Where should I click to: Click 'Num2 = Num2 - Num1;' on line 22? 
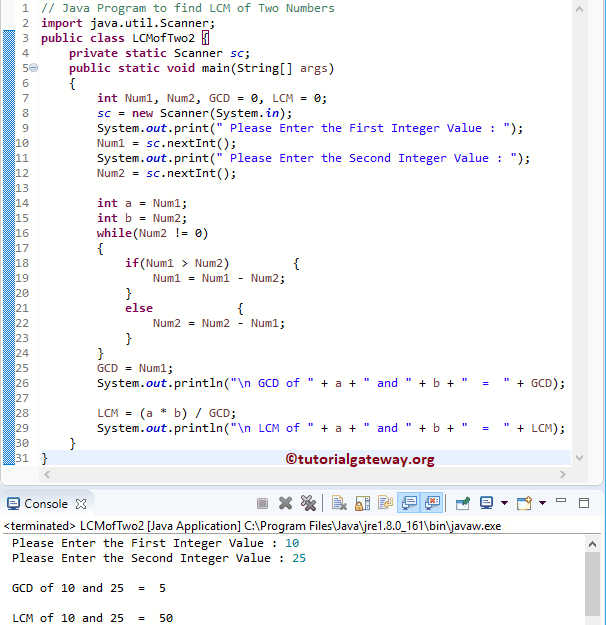(x=219, y=323)
